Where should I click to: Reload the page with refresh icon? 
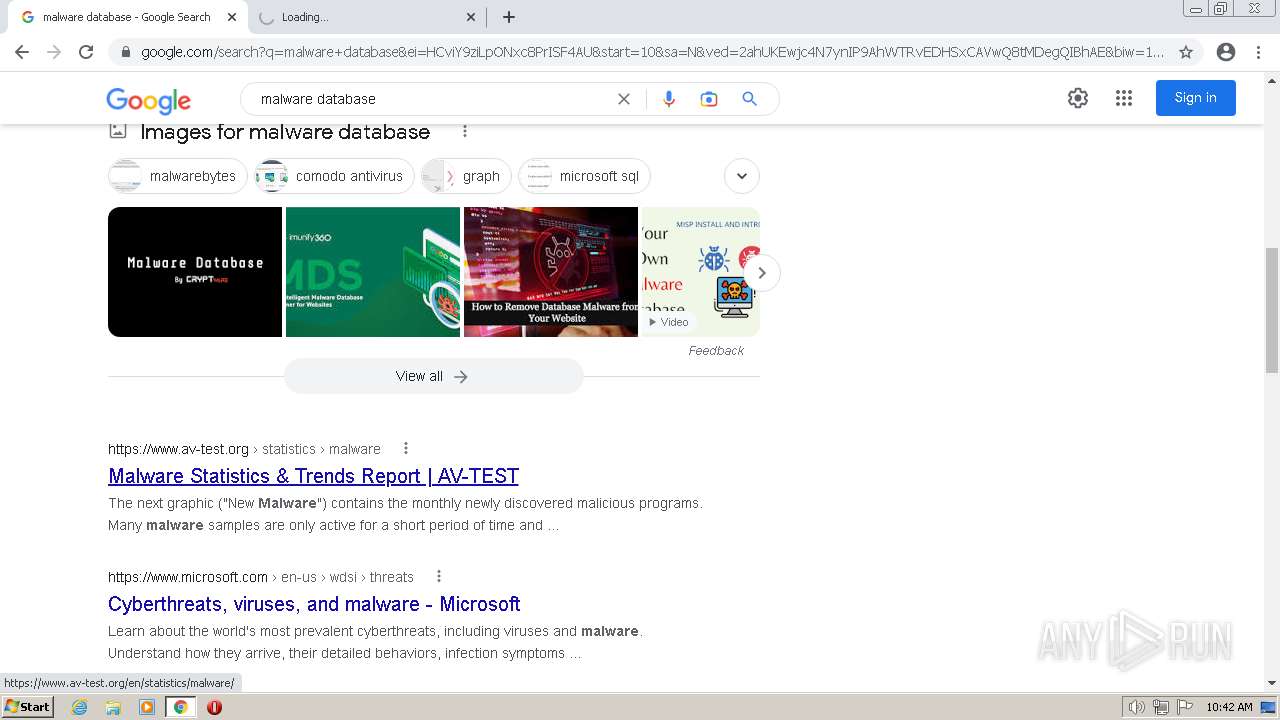click(x=86, y=52)
